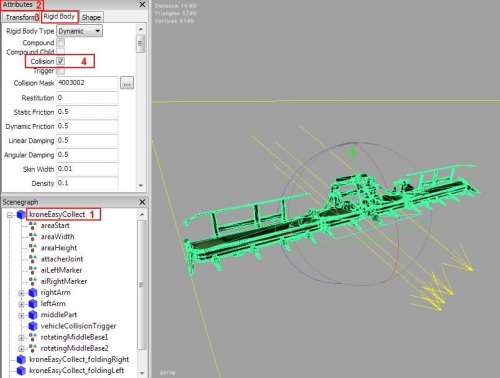Click the kroneEasyCollect_foldingRight cube icon
Image resolution: width=500 pixels, height=378 pixels.
(x=21, y=360)
